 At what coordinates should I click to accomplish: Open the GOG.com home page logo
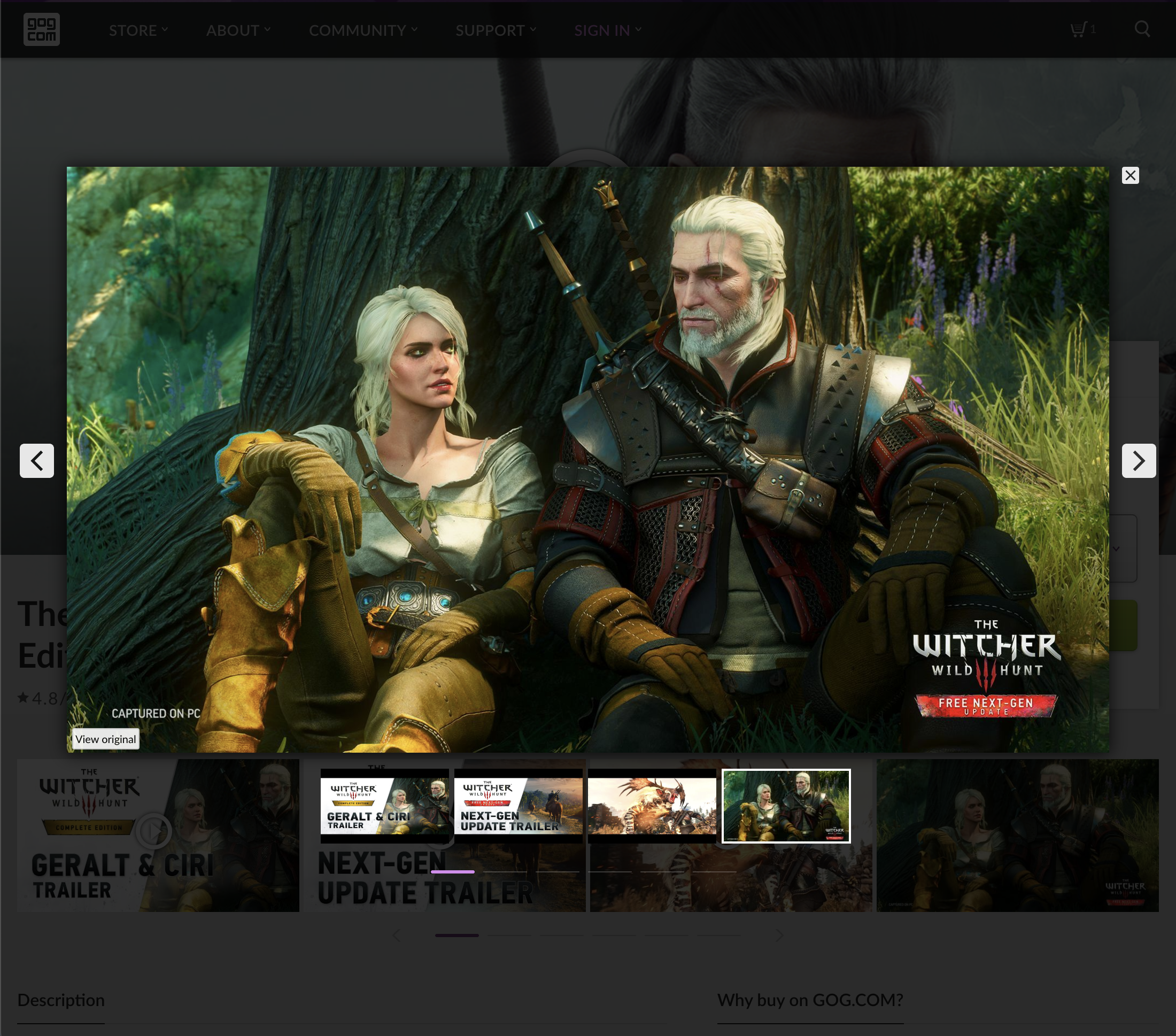point(41,29)
